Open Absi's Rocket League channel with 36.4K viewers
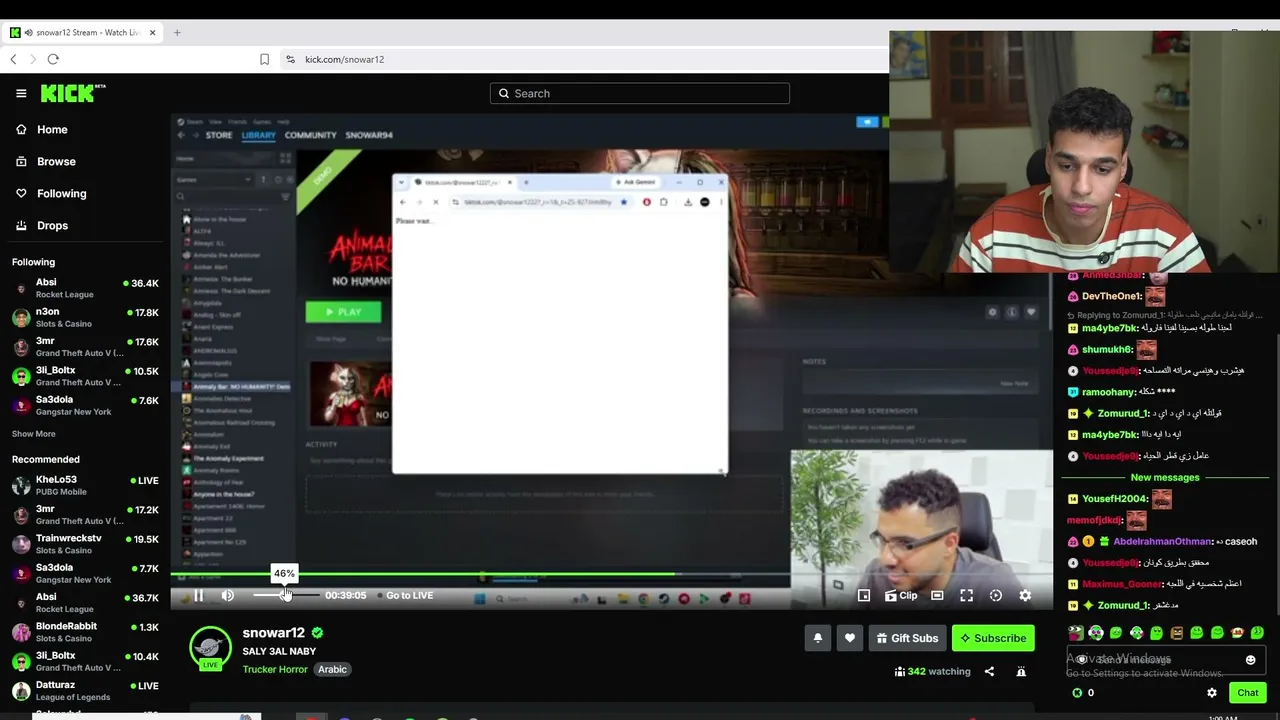Viewport: 1280px width, 720px height. (85, 288)
